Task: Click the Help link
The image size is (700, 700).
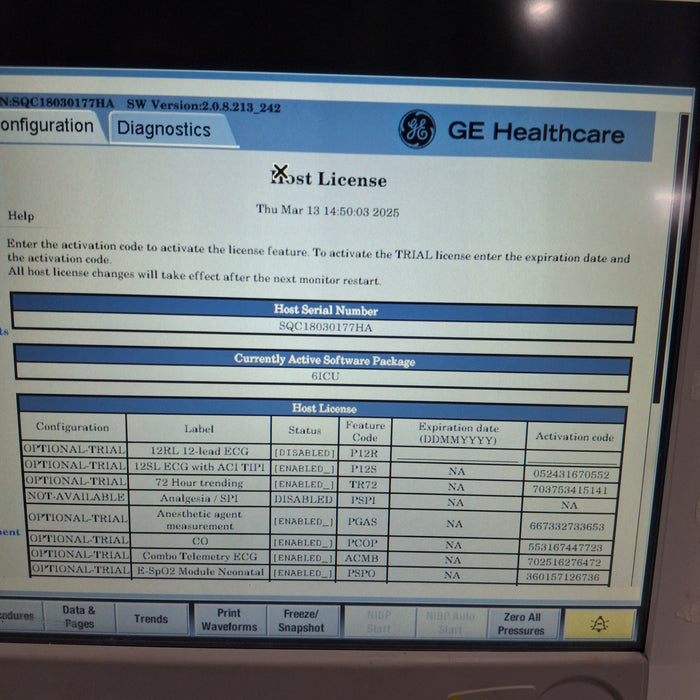Action: pyautogui.click(x=21, y=216)
